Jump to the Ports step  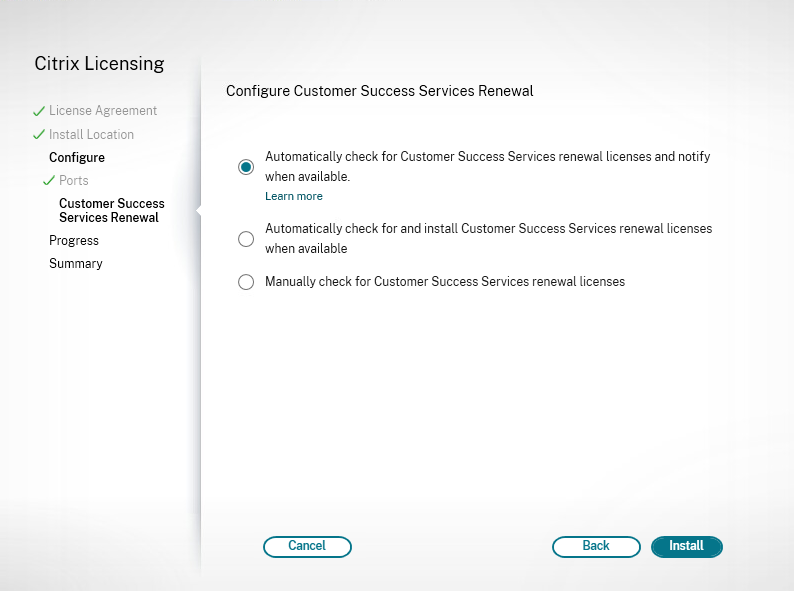[74, 181]
